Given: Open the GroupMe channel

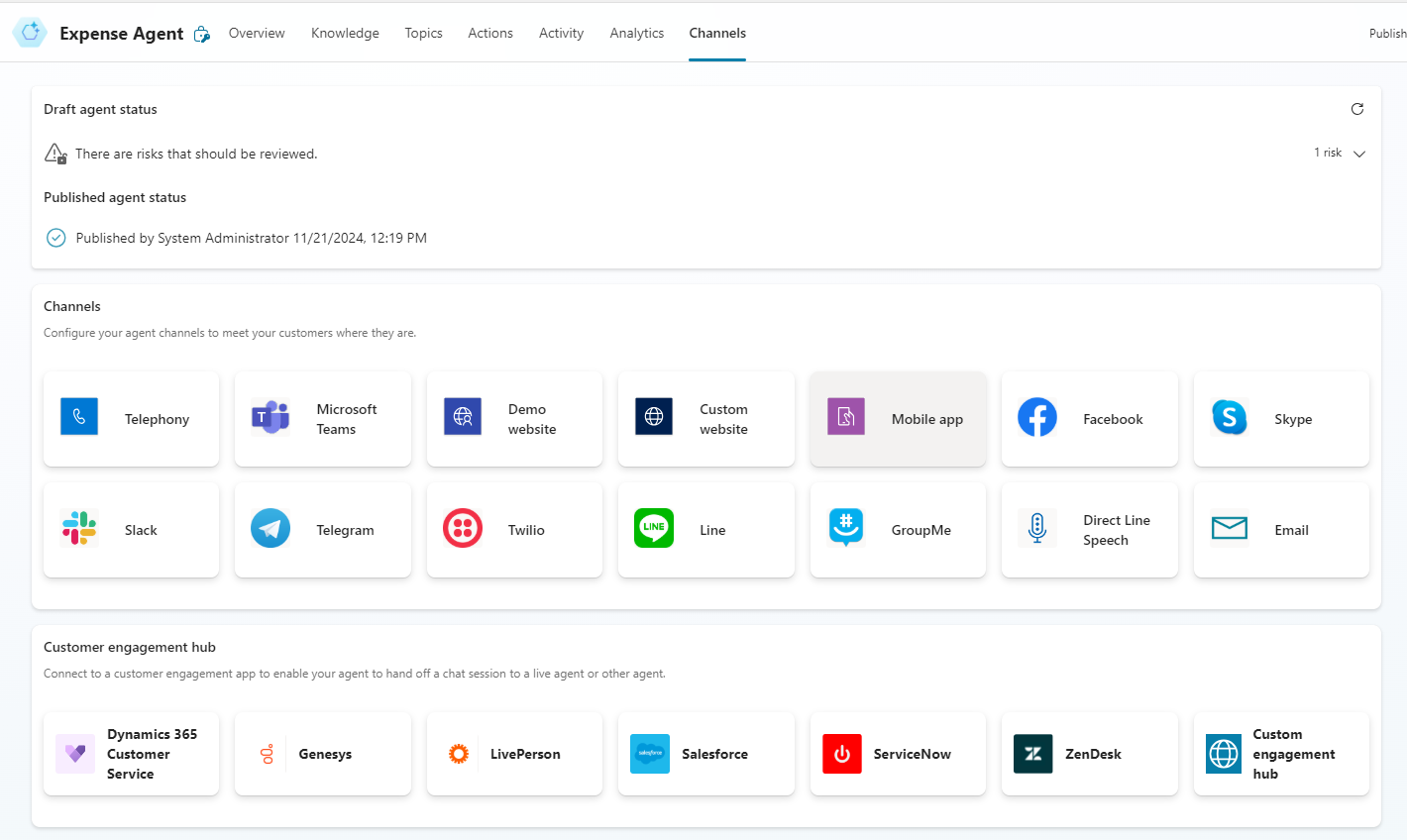Looking at the screenshot, I should (897, 529).
